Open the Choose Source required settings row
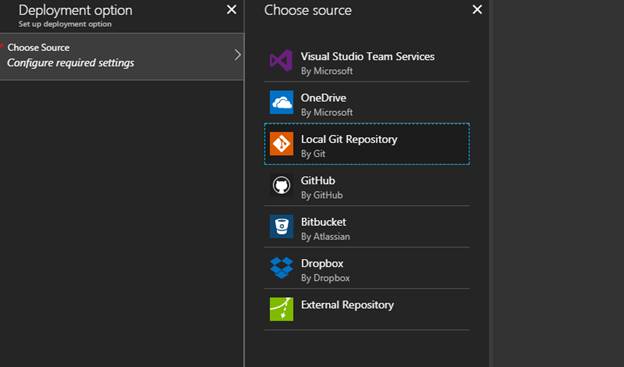The width and height of the screenshot is (624, 367). tap(122, 57)
